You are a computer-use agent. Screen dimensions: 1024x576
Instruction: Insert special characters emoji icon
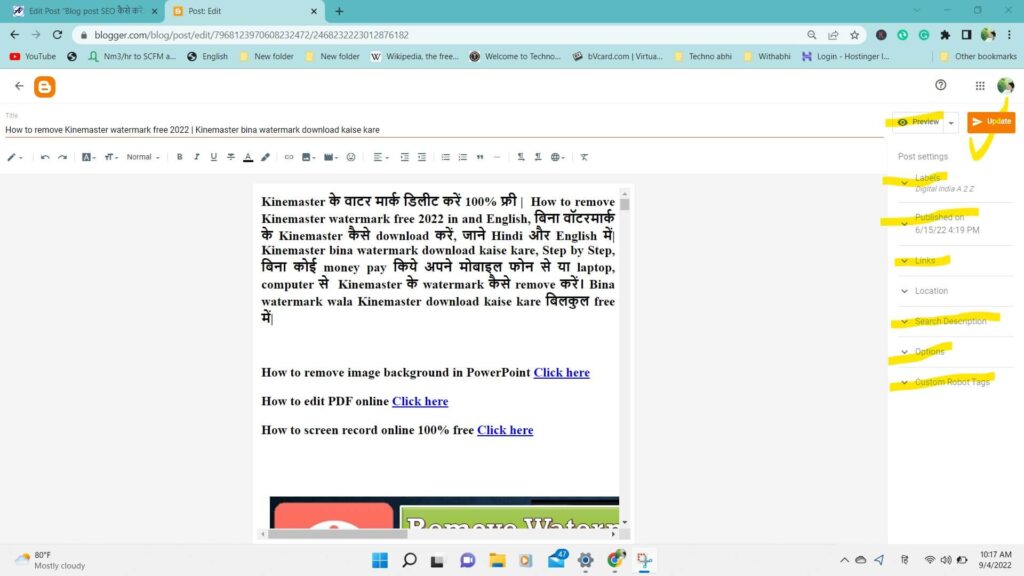[x=351, y=157]
